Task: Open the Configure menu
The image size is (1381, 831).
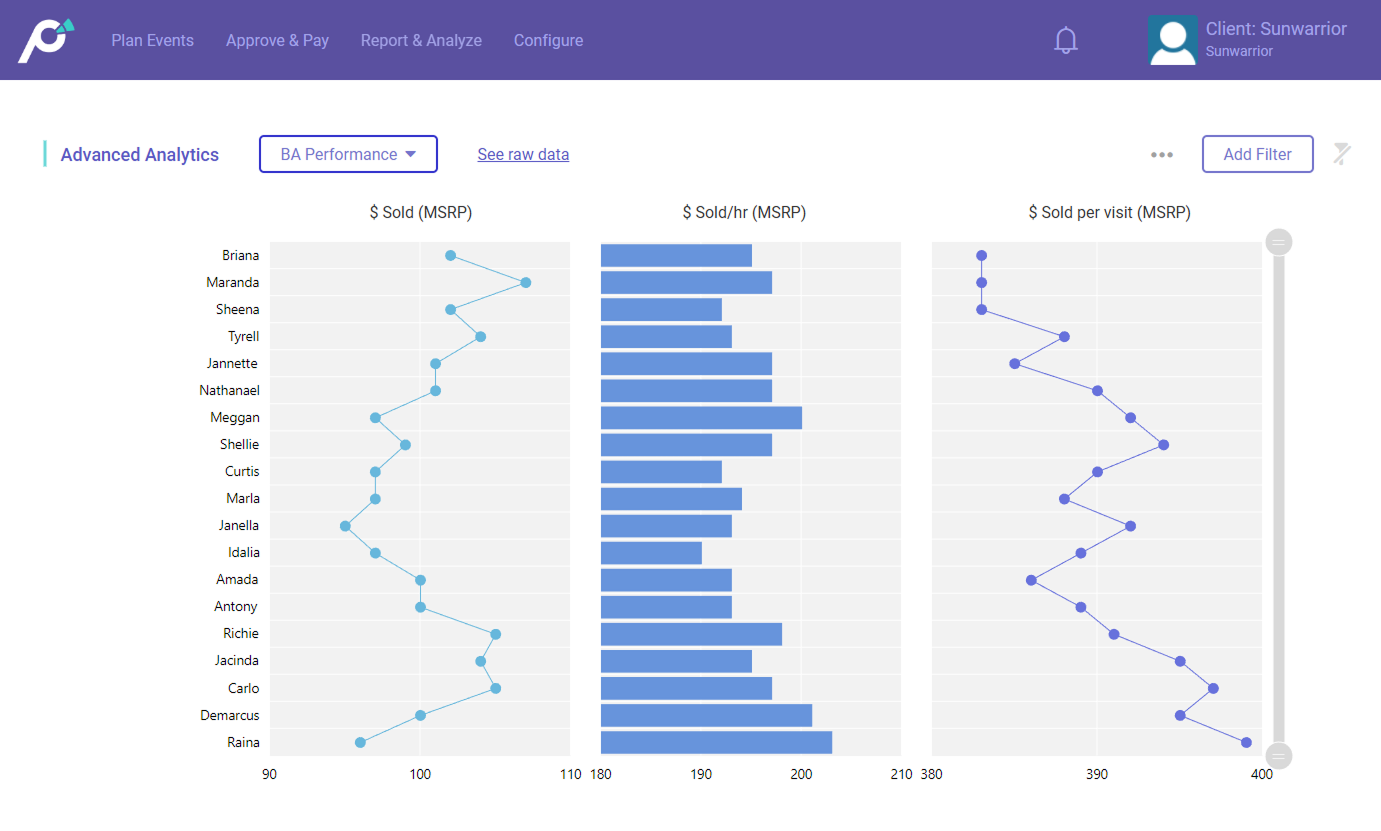Action: click(548, 41)
